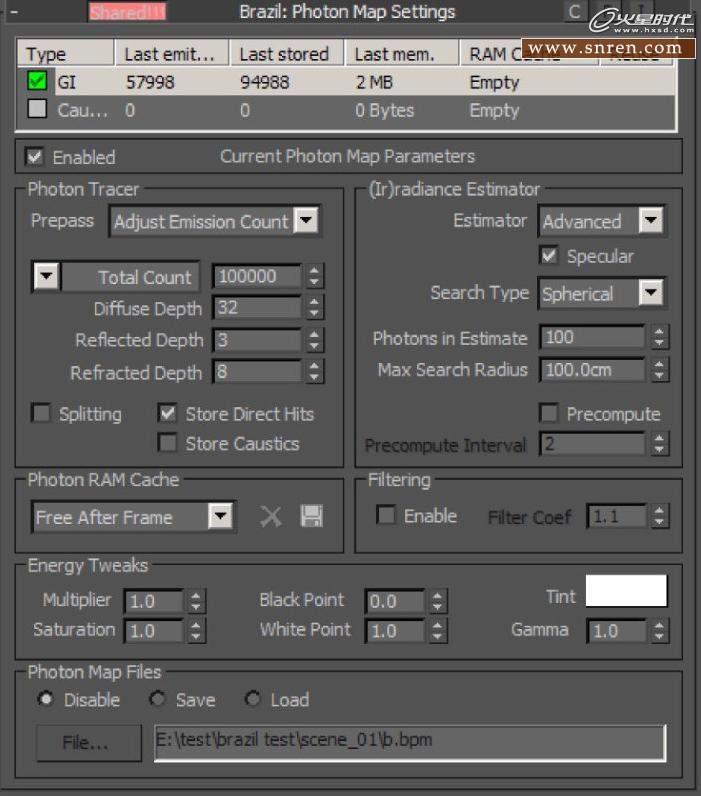Select GI row value 94988
Viewport: 701px width, 796px height.
[x=264, y=82]
